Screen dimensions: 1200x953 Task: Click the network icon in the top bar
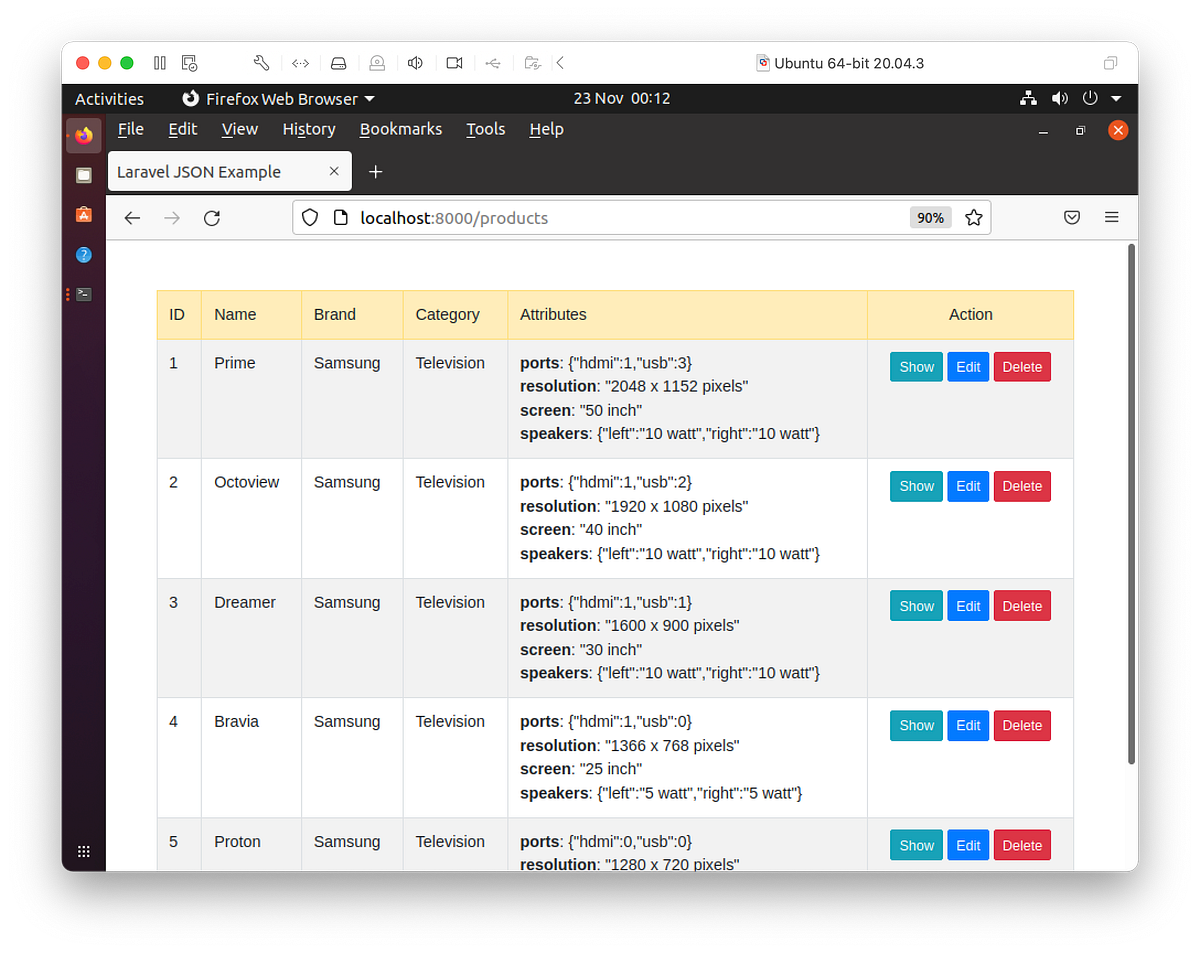coord(1028,98)
